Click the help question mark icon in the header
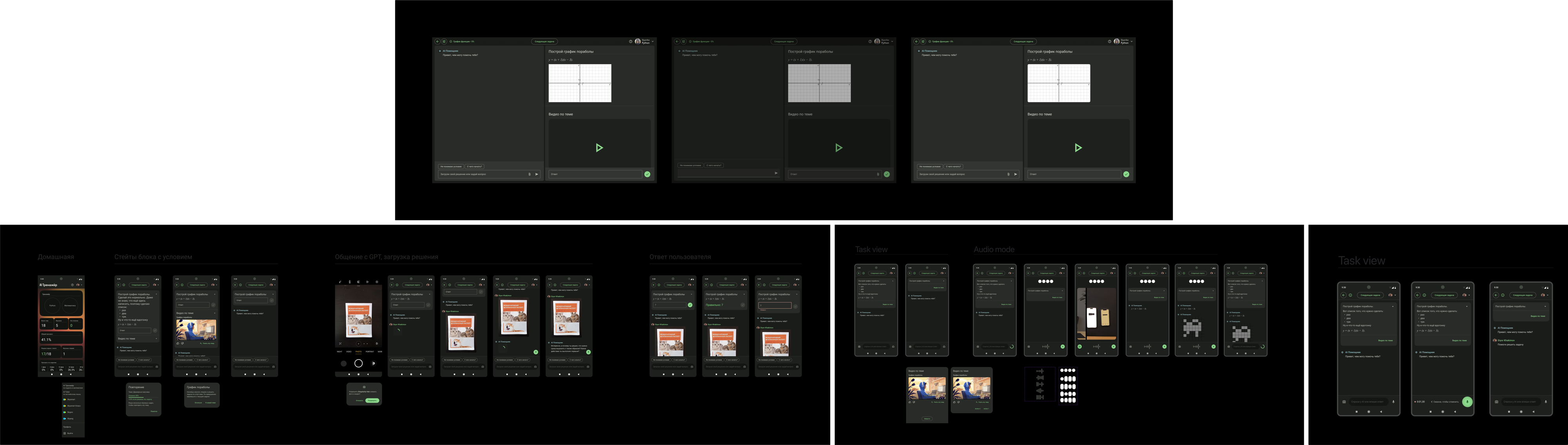The width and height of the screenshot is (1568, 445). [x=631, y=42]
